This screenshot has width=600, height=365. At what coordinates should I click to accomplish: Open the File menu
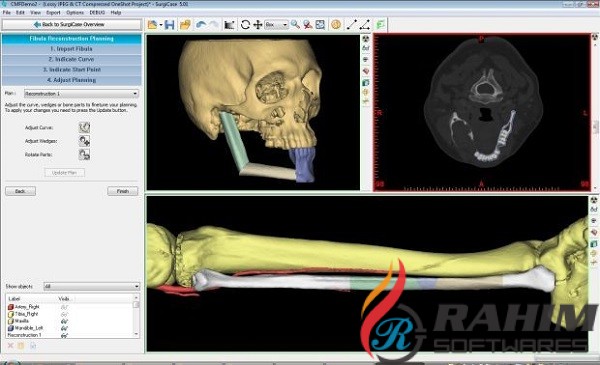click(7, 13)
